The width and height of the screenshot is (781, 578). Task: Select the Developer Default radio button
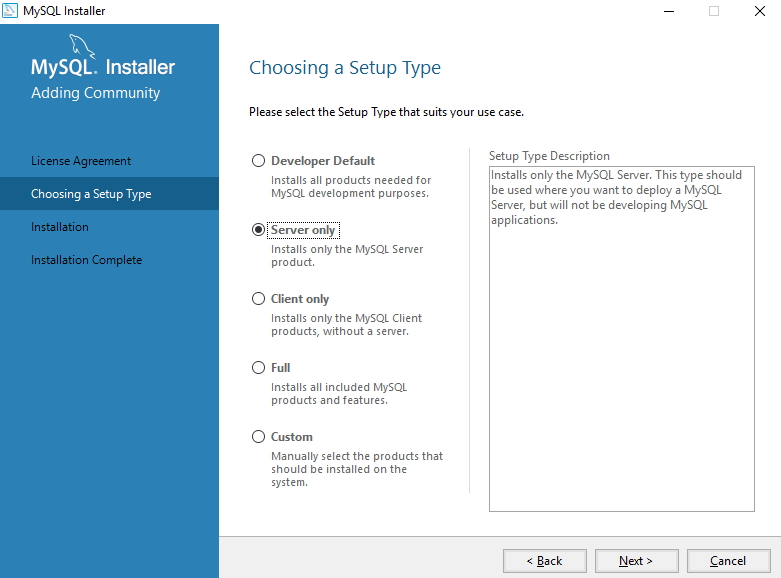pos(258,160)
